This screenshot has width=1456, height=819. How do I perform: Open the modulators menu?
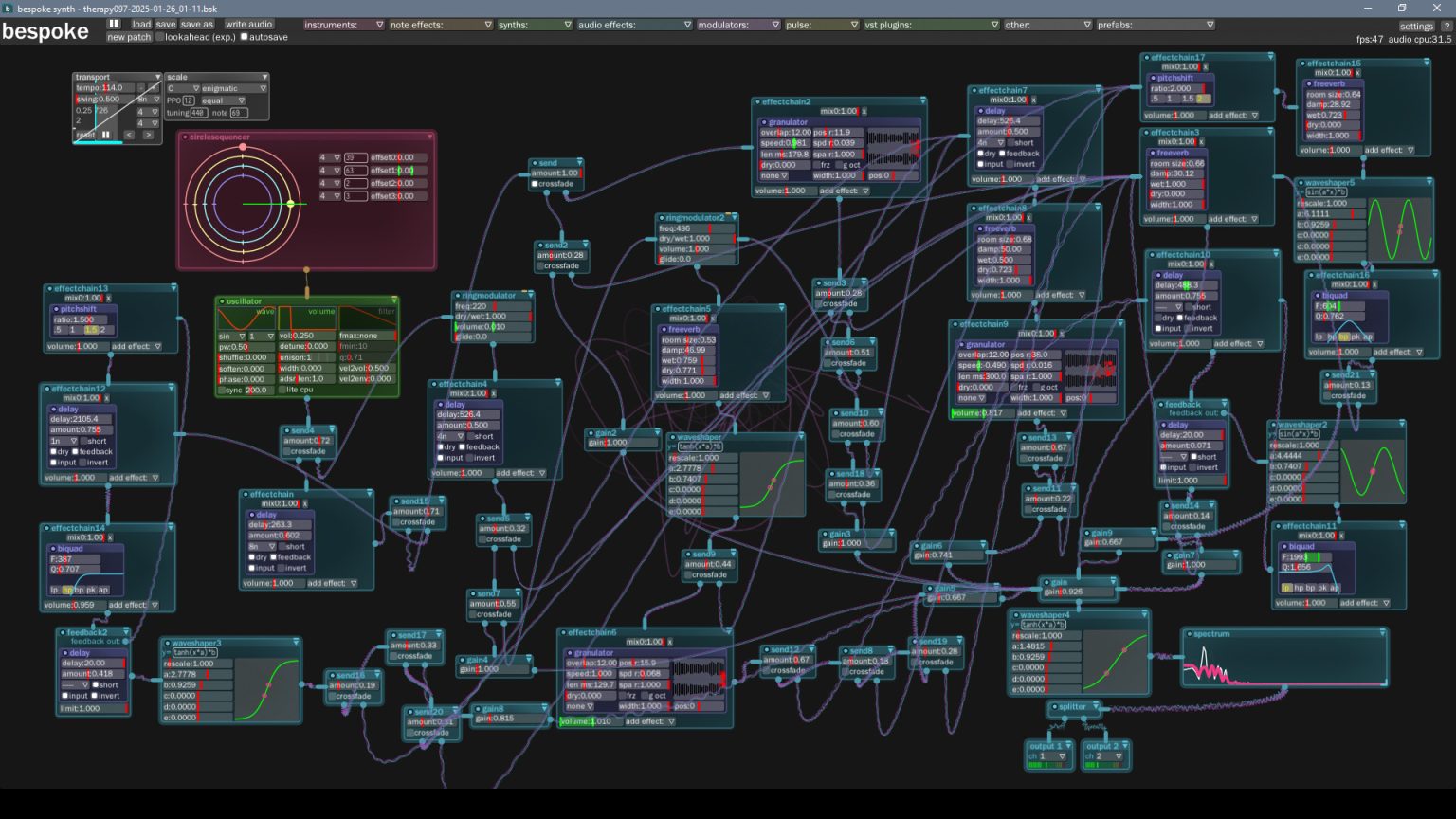[738, 25]
